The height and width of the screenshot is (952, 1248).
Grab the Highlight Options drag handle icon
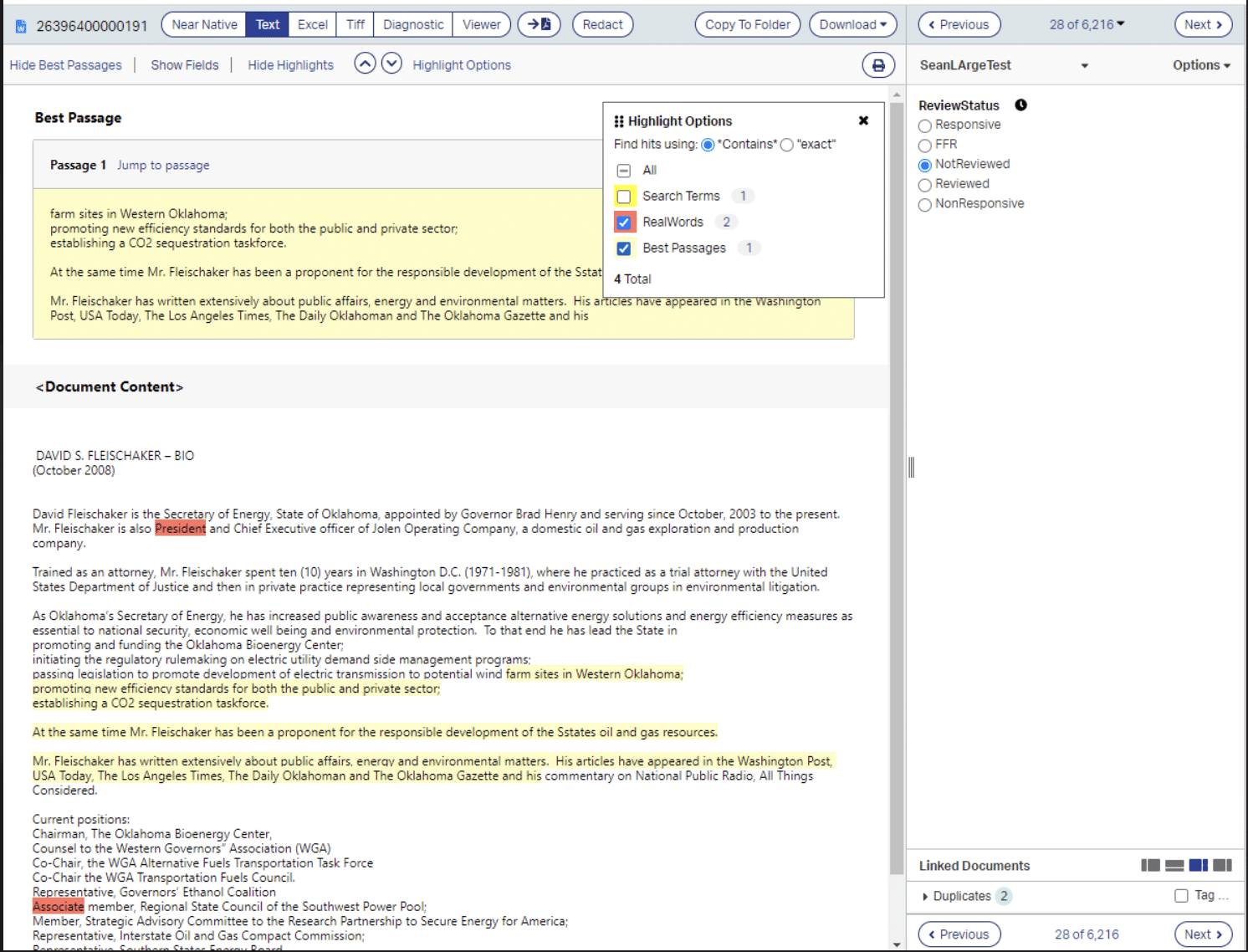click(619, 121)
